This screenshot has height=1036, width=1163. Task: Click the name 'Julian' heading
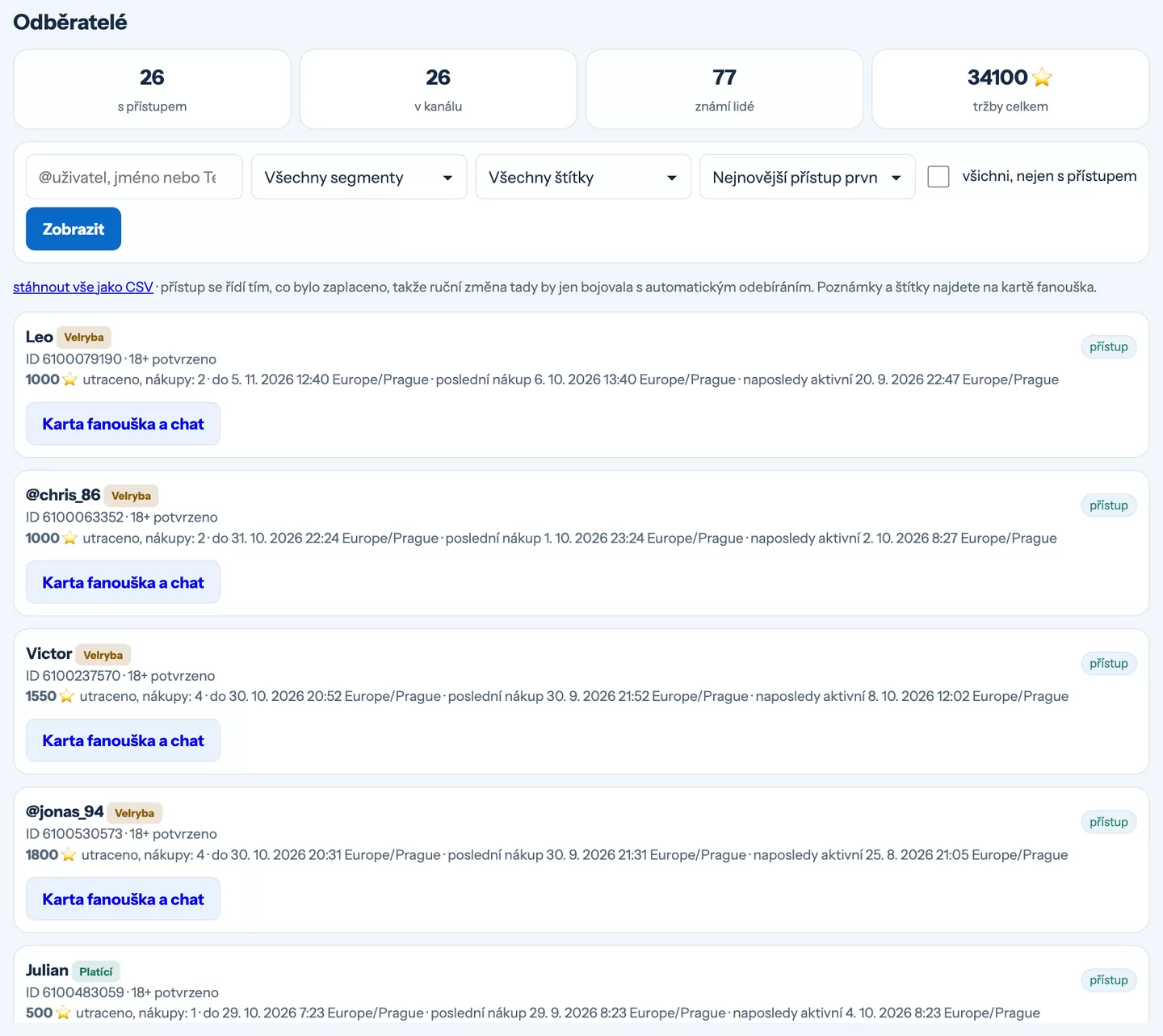click(47, 970)
